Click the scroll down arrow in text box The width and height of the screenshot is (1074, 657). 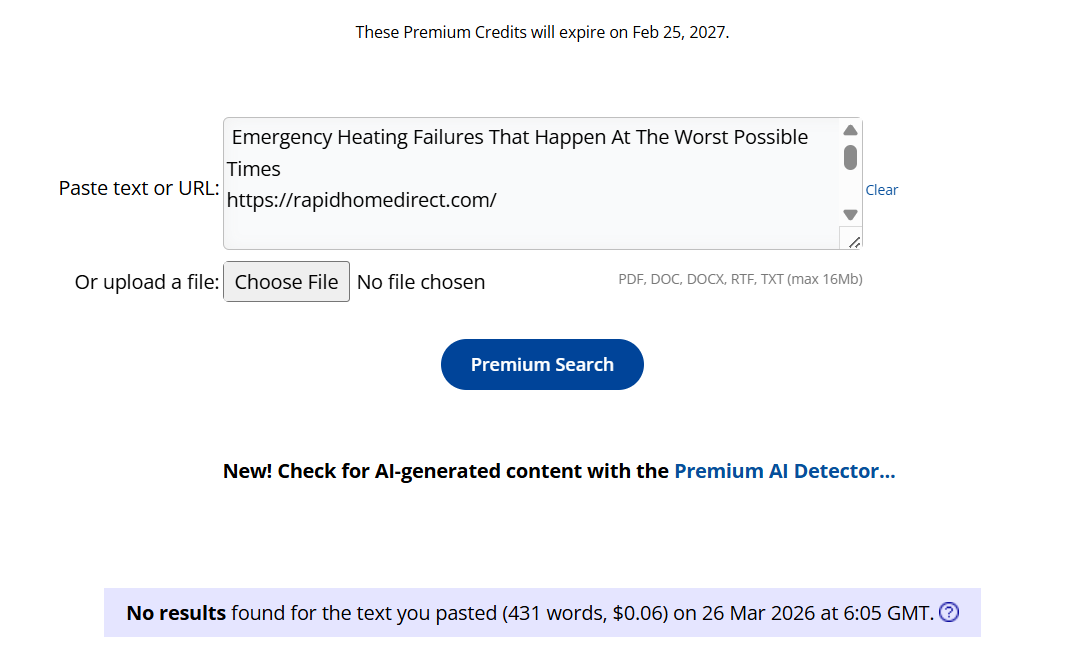[850, 214]
